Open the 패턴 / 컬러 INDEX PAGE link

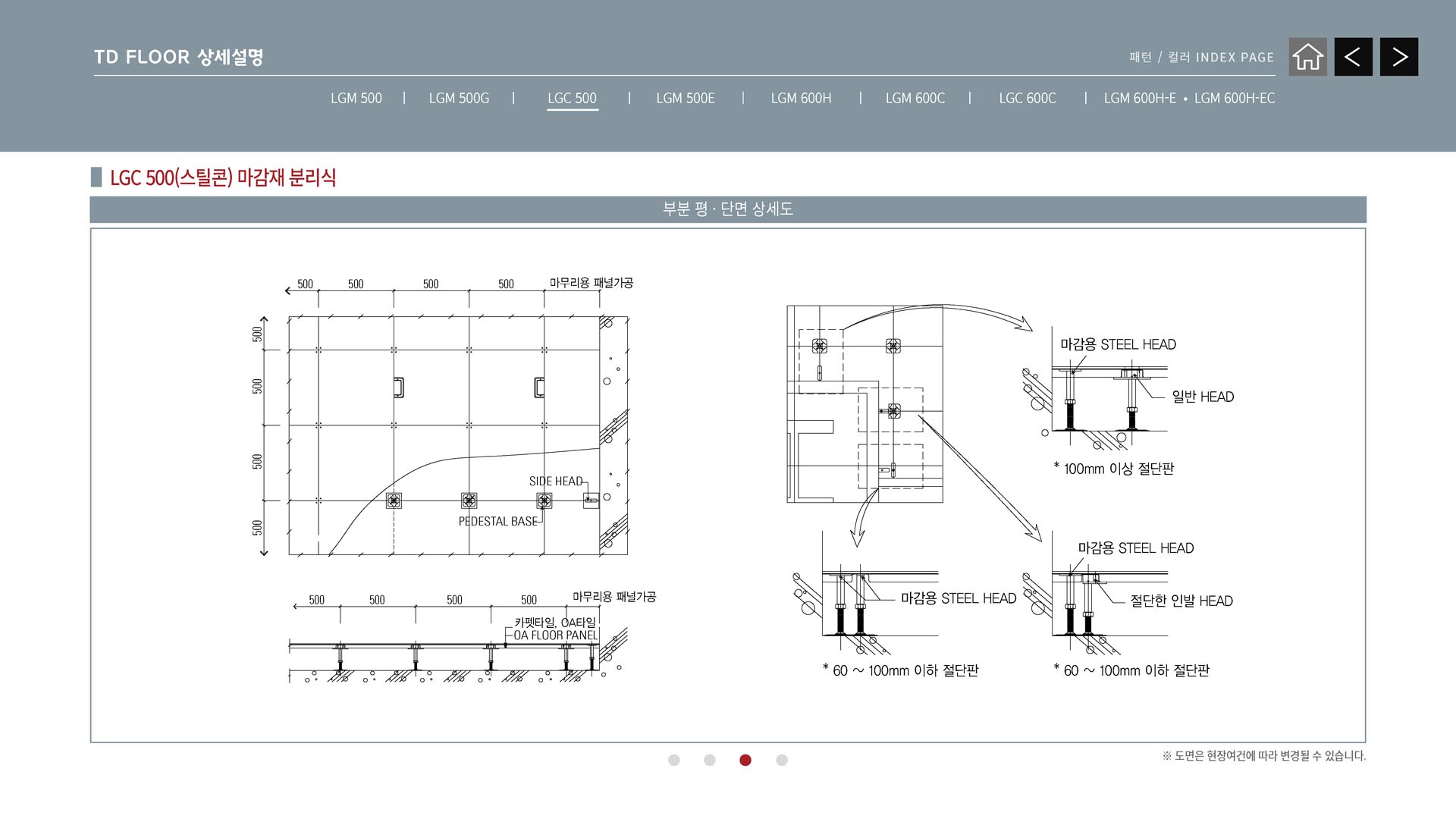pos(1201,58)
